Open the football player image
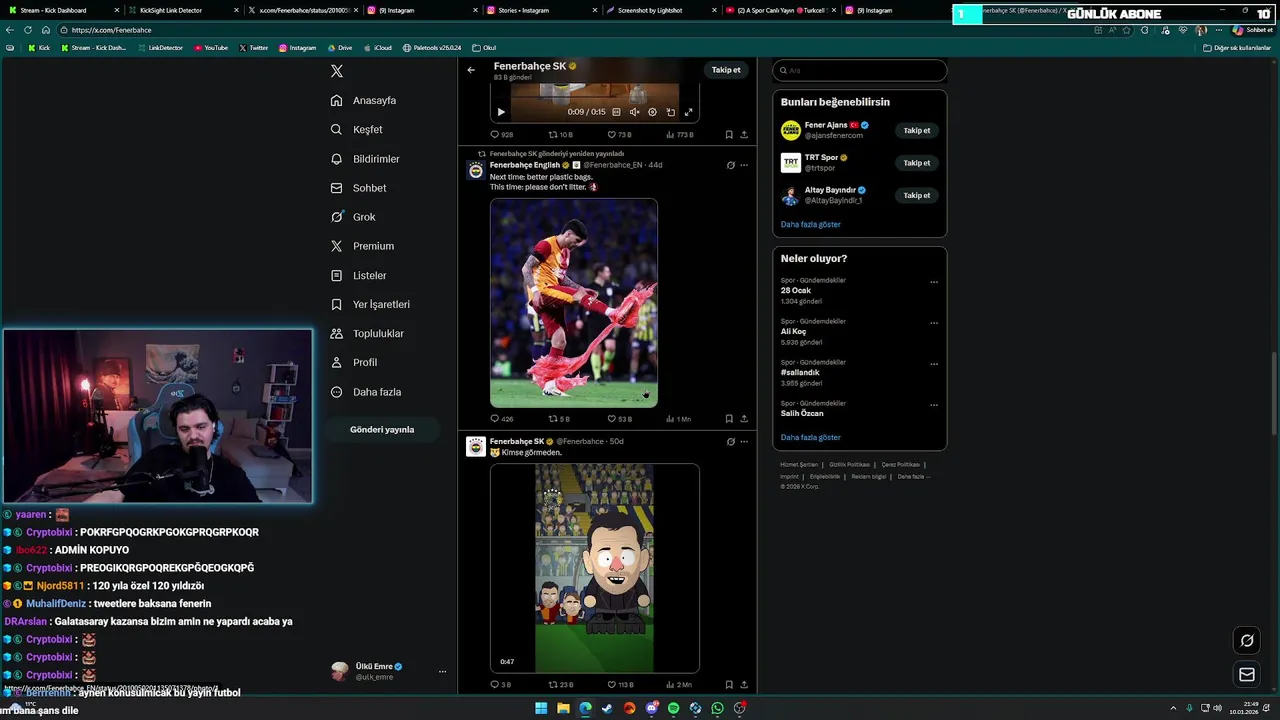The width and height of the screenshot is (1280, 720). pos(574,303)
